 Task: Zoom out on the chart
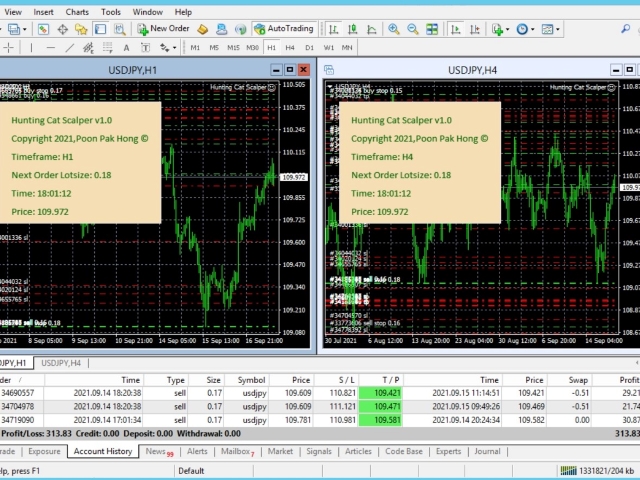(x=413, y=29)
